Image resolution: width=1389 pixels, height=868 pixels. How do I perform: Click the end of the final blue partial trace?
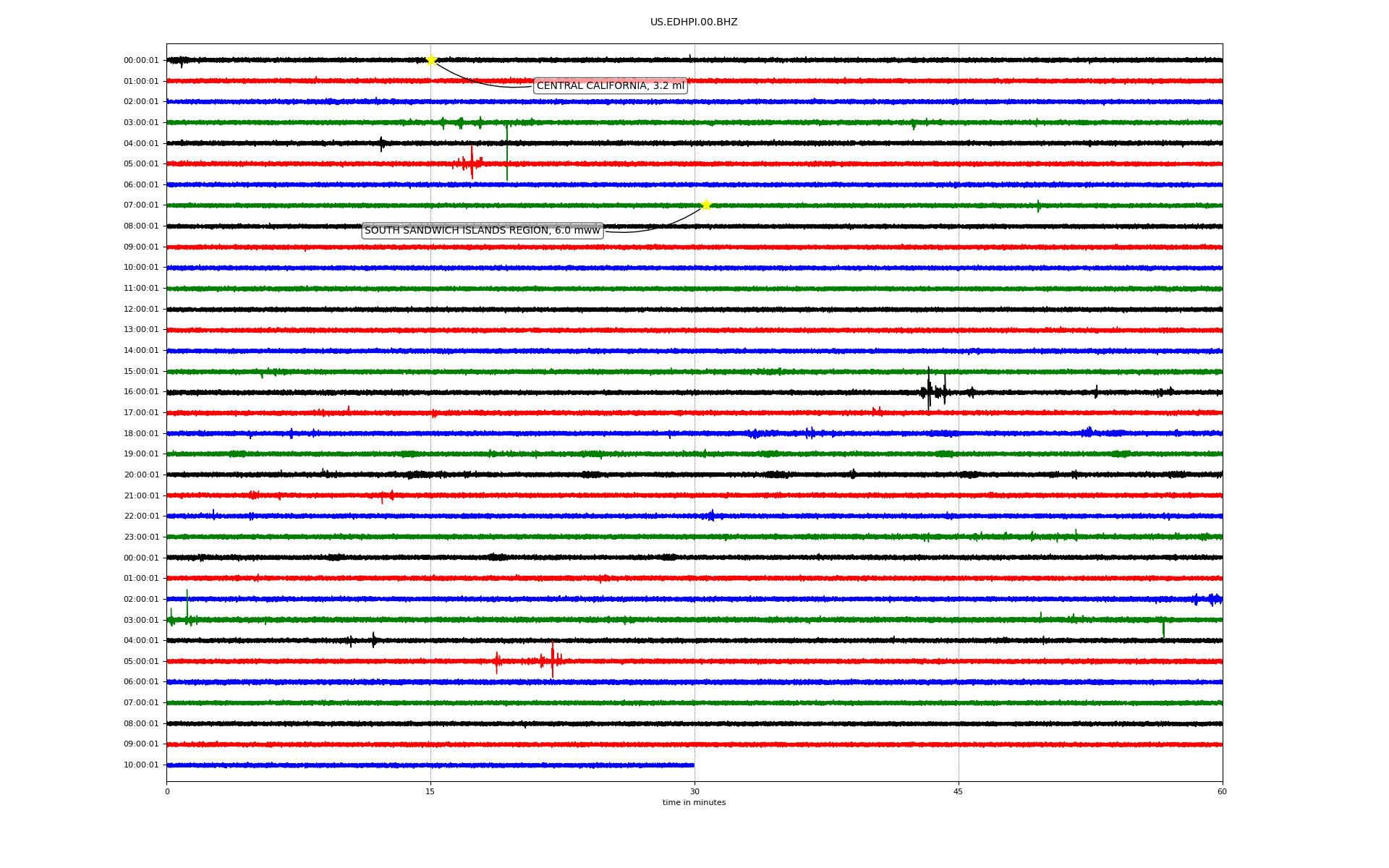(x=693, y=765)
